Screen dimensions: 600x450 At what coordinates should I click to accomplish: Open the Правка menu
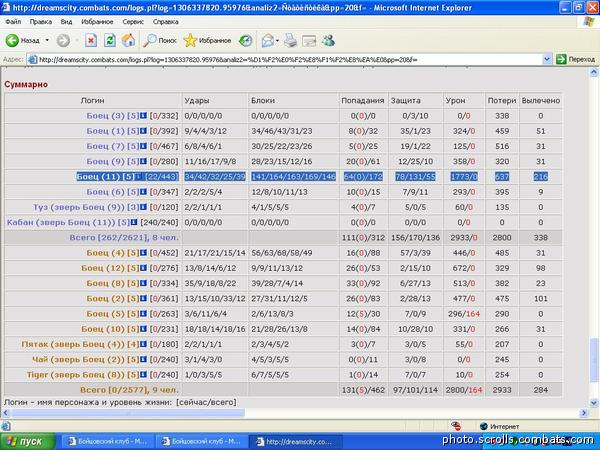(41, 22)
